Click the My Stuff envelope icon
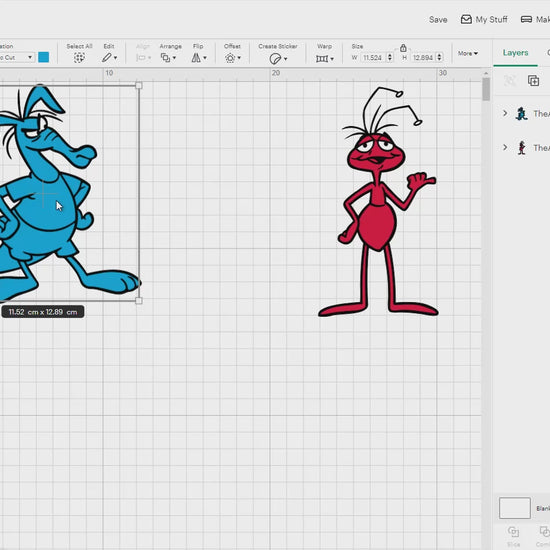The height and width of the screenshot is (550, 550). pos(466,19)
